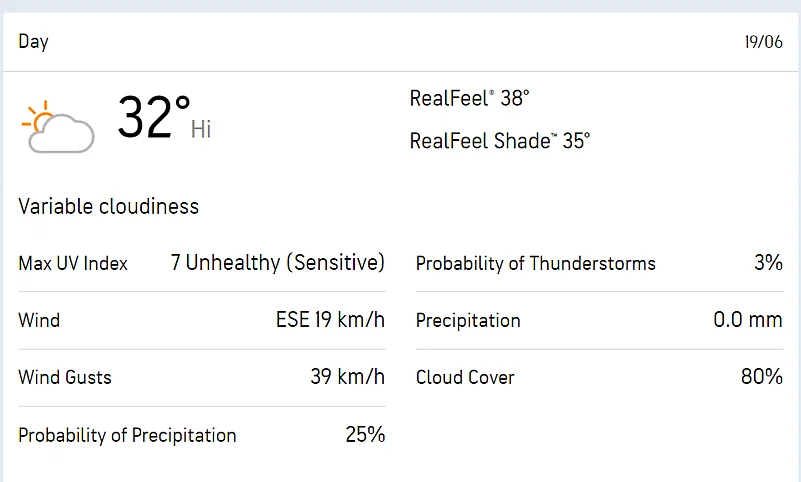Select the 19/06 date label
Screen dimensions: 801x482
pyautogui.click(x=763, y=42)
